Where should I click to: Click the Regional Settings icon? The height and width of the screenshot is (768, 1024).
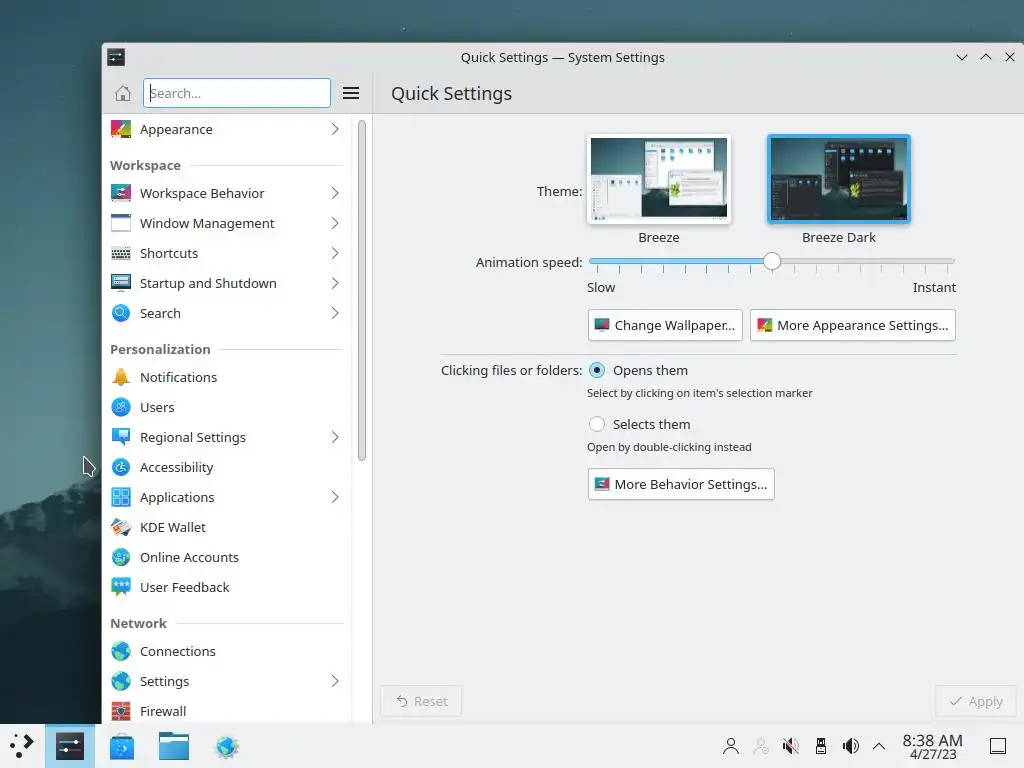coord(121,438)
